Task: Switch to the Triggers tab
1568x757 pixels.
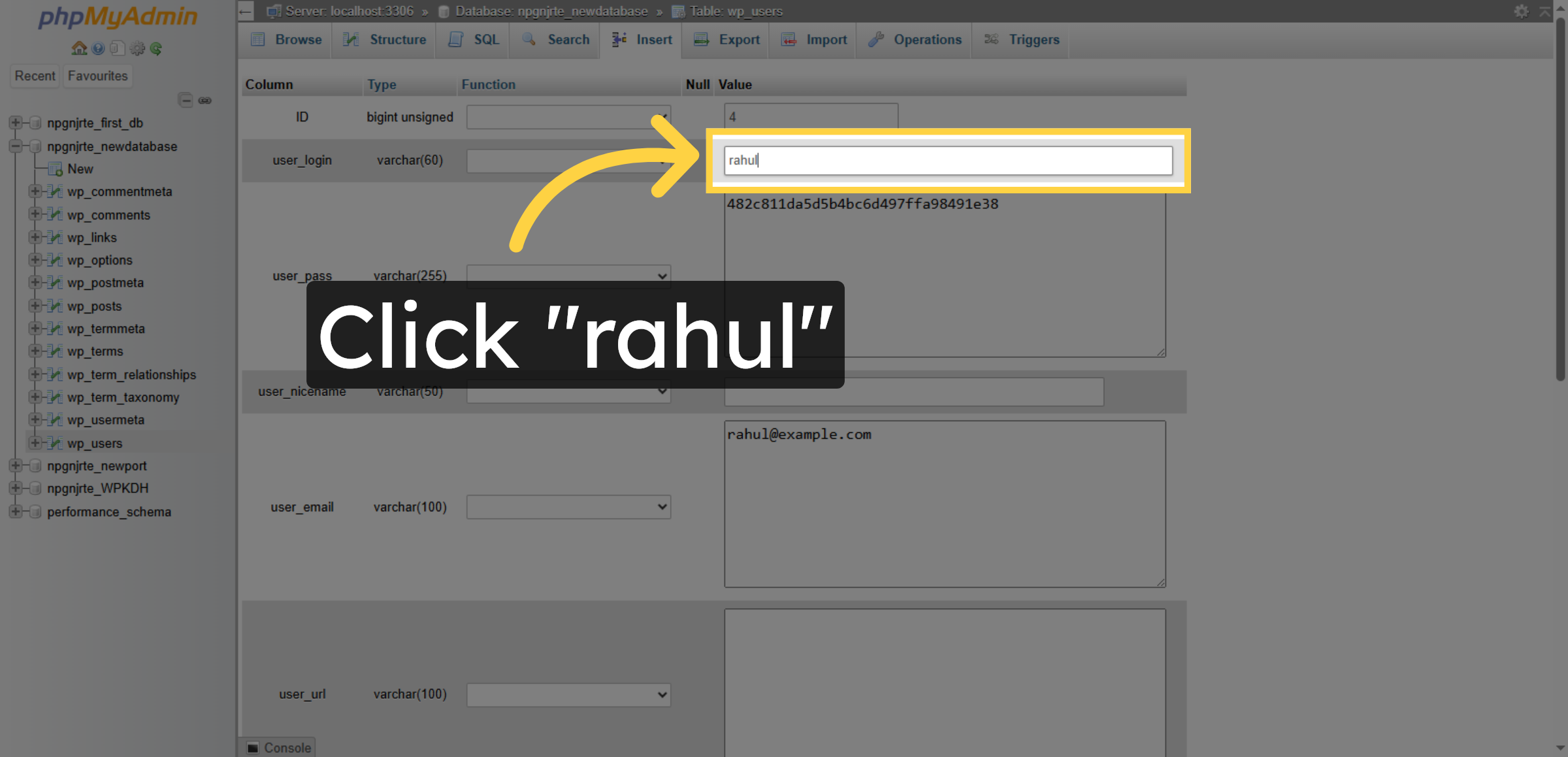Action: 1034,40
